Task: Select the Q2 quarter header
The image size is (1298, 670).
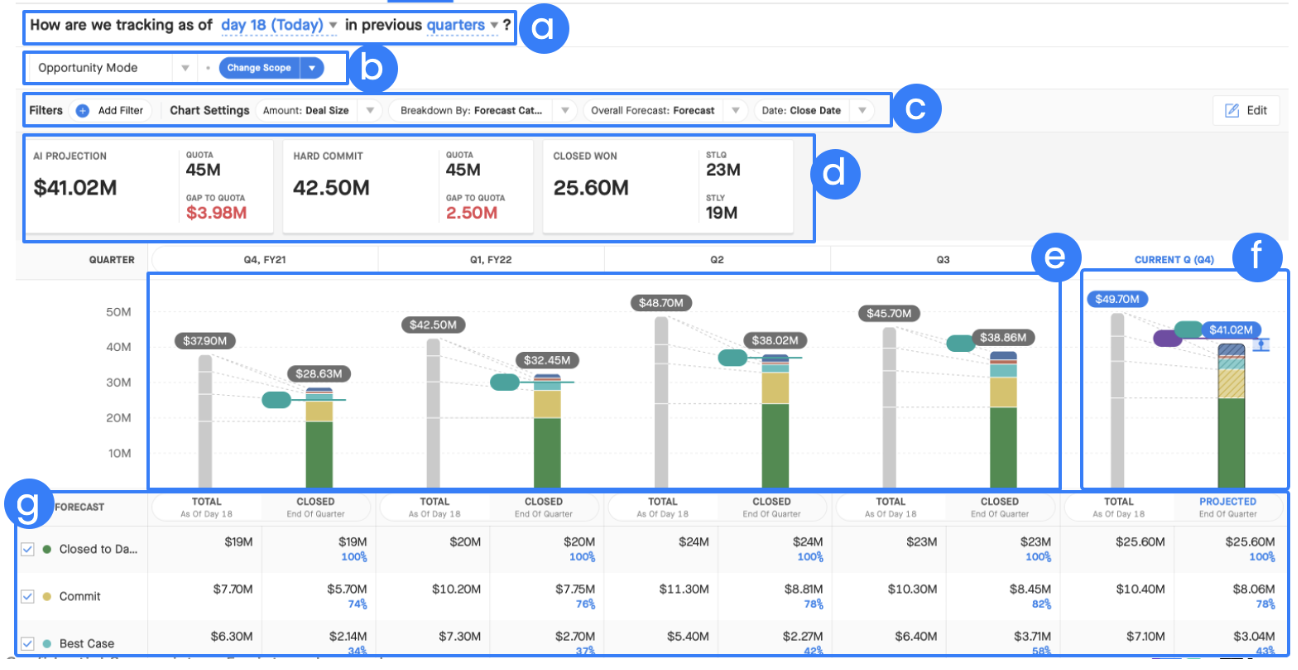Action: tap(718, 260)
